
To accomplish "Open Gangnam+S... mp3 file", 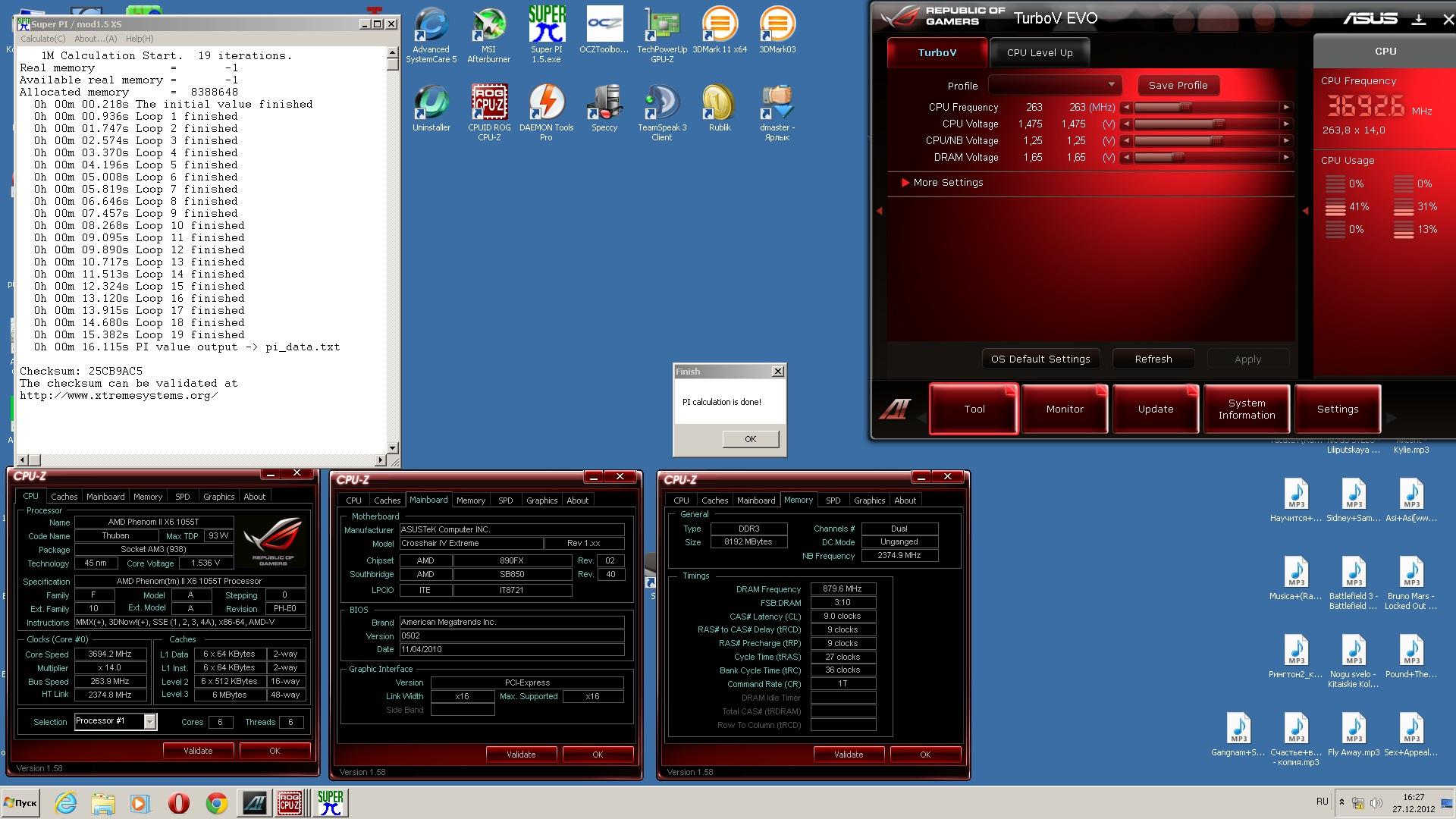I will pyautogui.click(x=1238, y=735).
